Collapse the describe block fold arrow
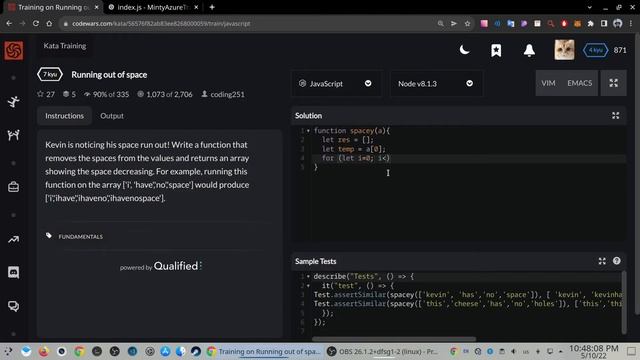Image resolution: width=640 pixels, height=360 pixels. tap(308, 277)
